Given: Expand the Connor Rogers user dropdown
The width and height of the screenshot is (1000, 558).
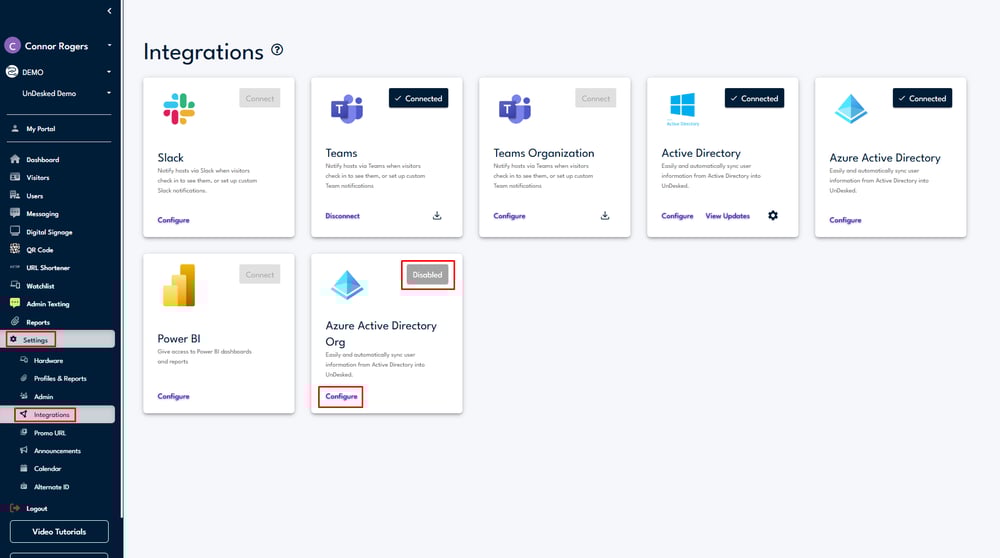Looking at the screenshot, I should pyautogui.click(x=109, y=45).
